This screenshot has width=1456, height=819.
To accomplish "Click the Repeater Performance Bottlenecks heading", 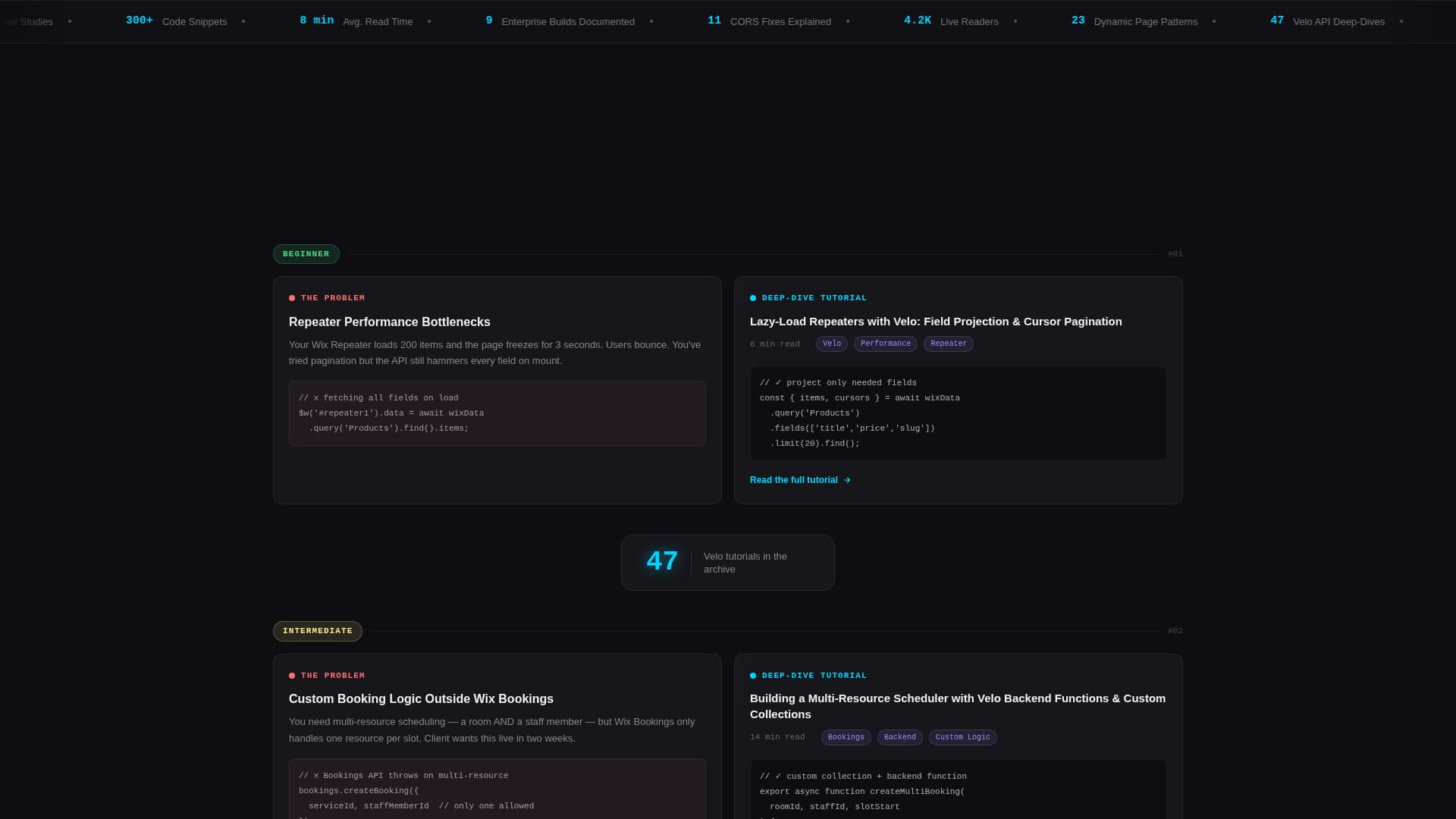I will 390,322.
